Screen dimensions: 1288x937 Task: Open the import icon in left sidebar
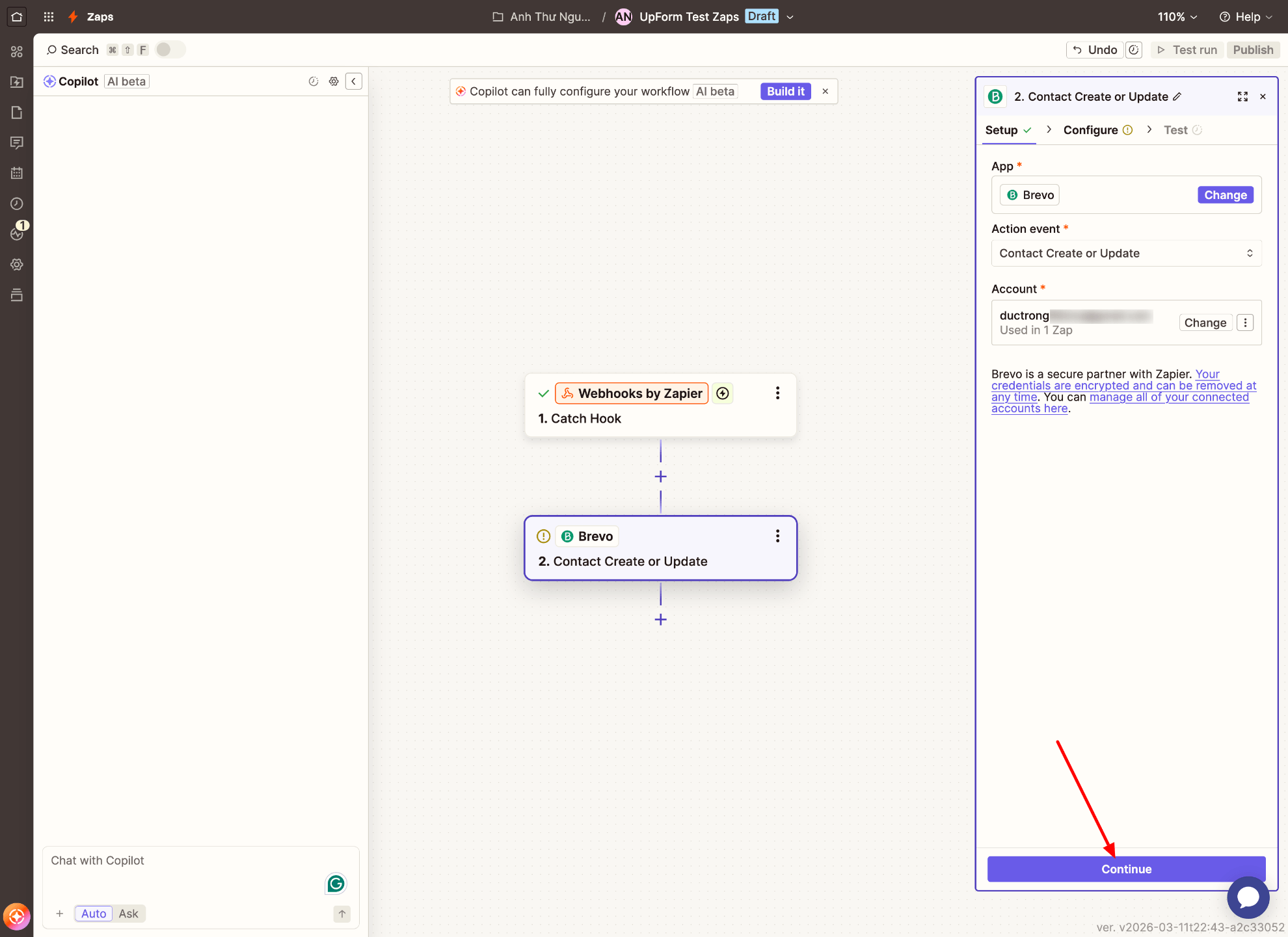coord(17,82)
